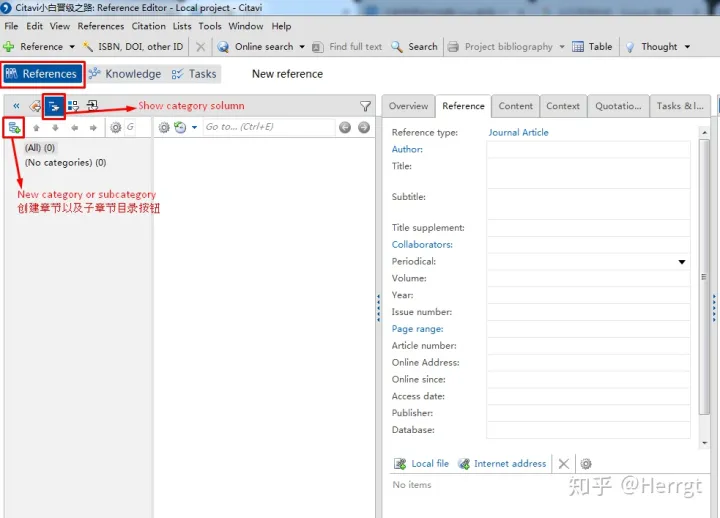Click the Go to search field
This screenshot has height=518, width=720.
[269, 127]
